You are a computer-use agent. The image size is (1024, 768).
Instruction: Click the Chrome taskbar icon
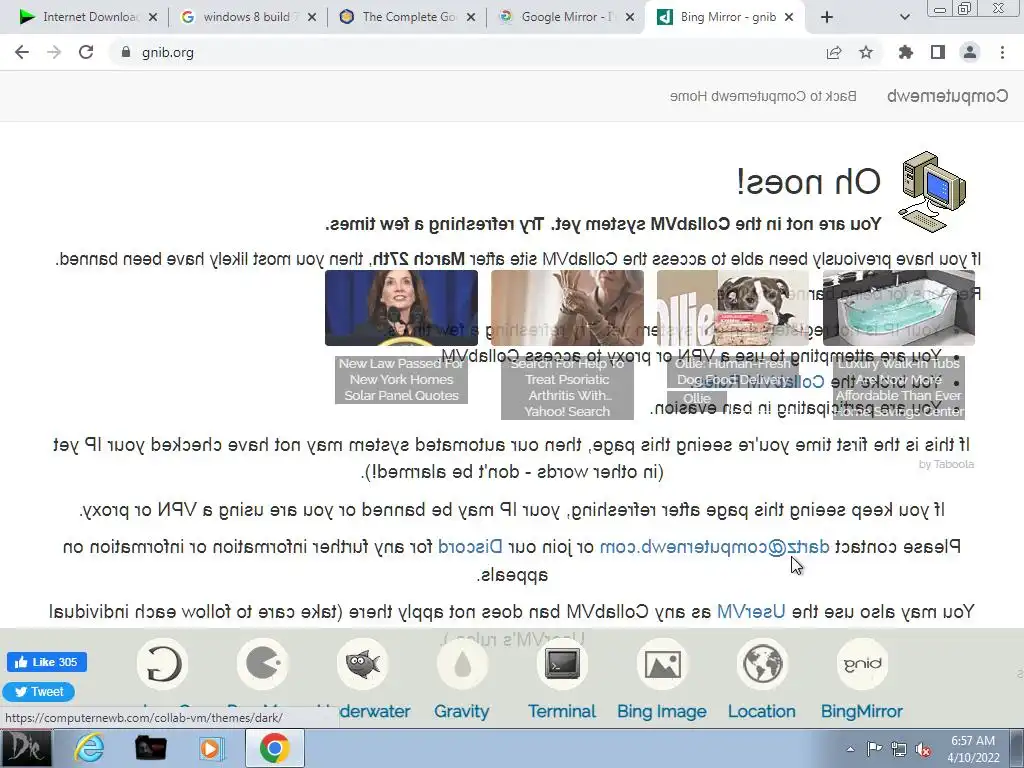pos(274,748)
